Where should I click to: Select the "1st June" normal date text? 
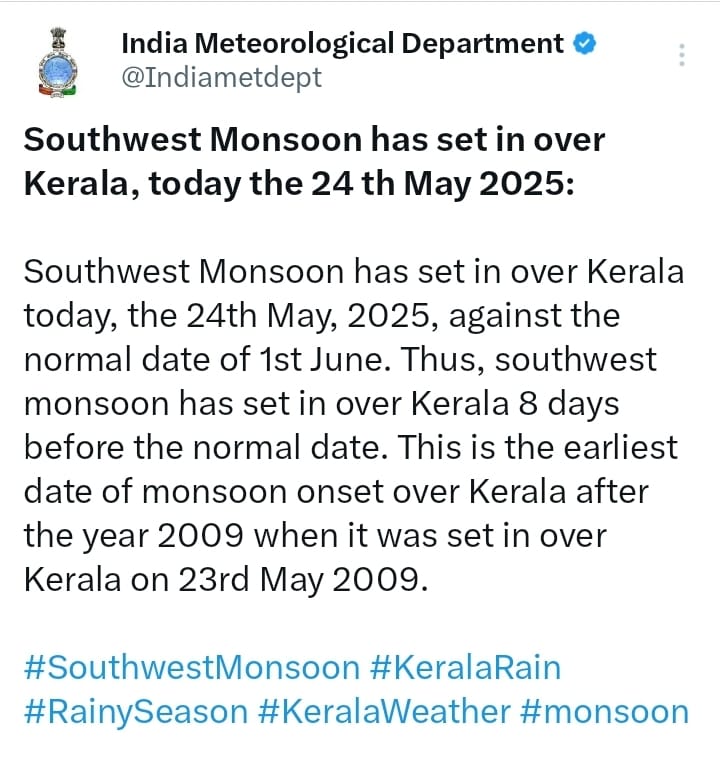coord(321,359)
